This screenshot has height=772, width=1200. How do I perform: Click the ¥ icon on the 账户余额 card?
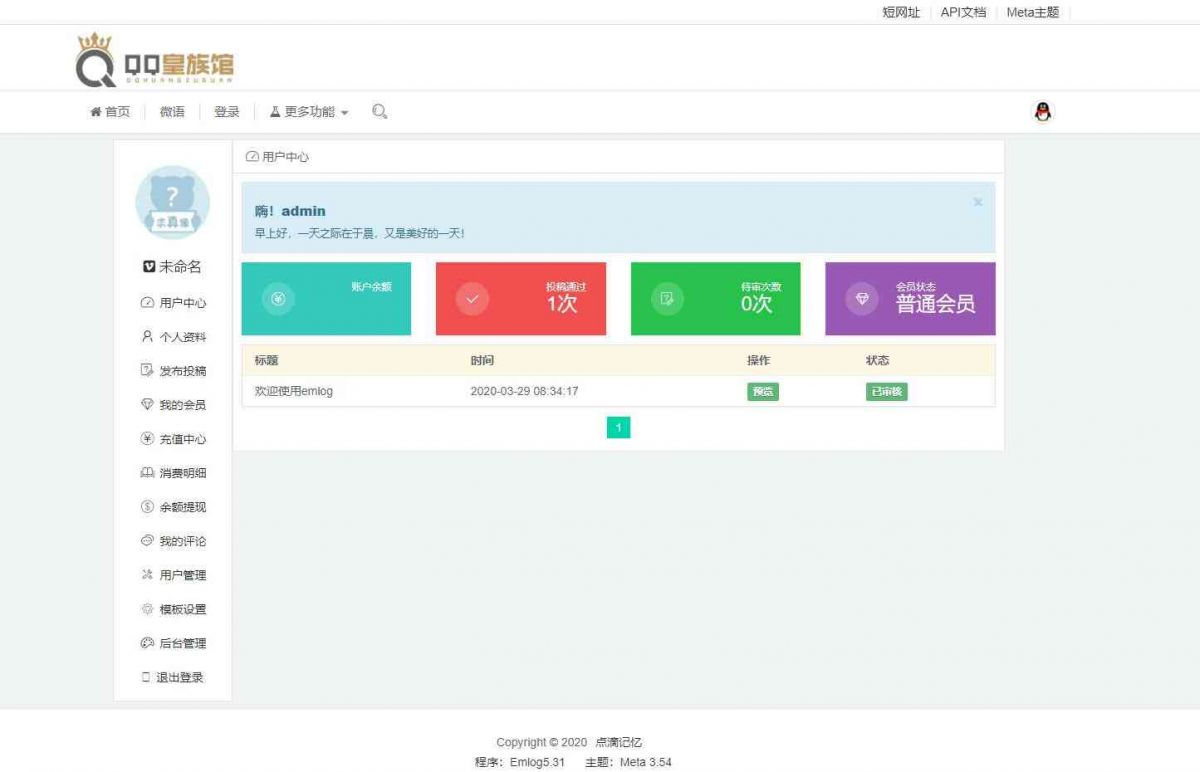278,298
